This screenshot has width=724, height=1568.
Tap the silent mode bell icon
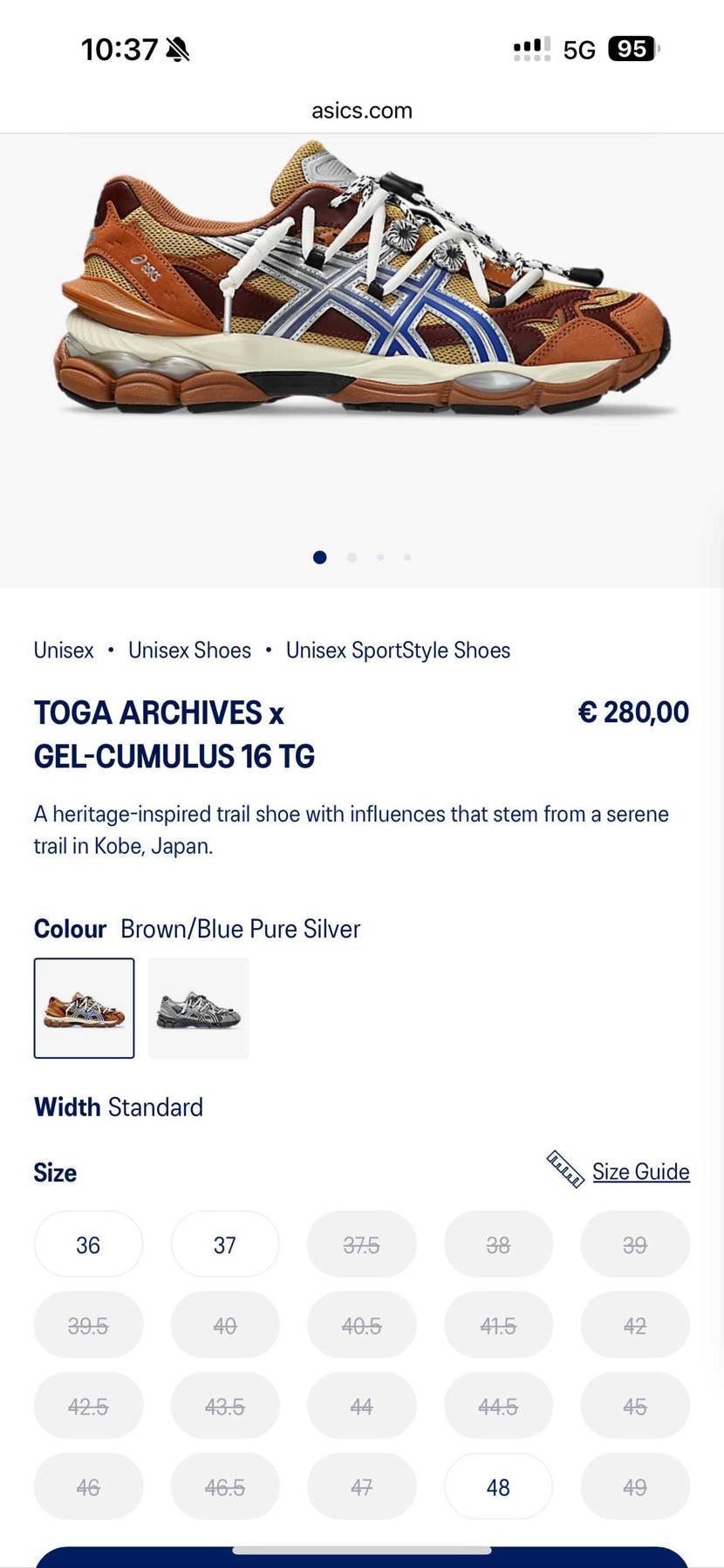pyautogui.click(x=178, y=50)
